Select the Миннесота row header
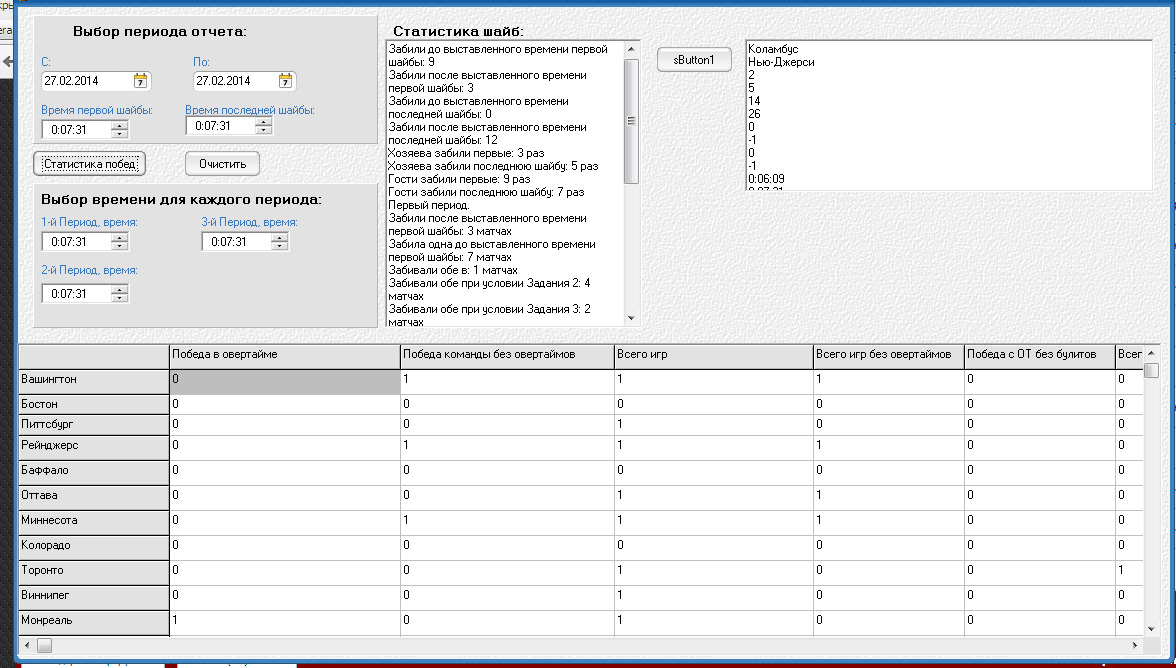1176x668 pixels. (94, 523)
